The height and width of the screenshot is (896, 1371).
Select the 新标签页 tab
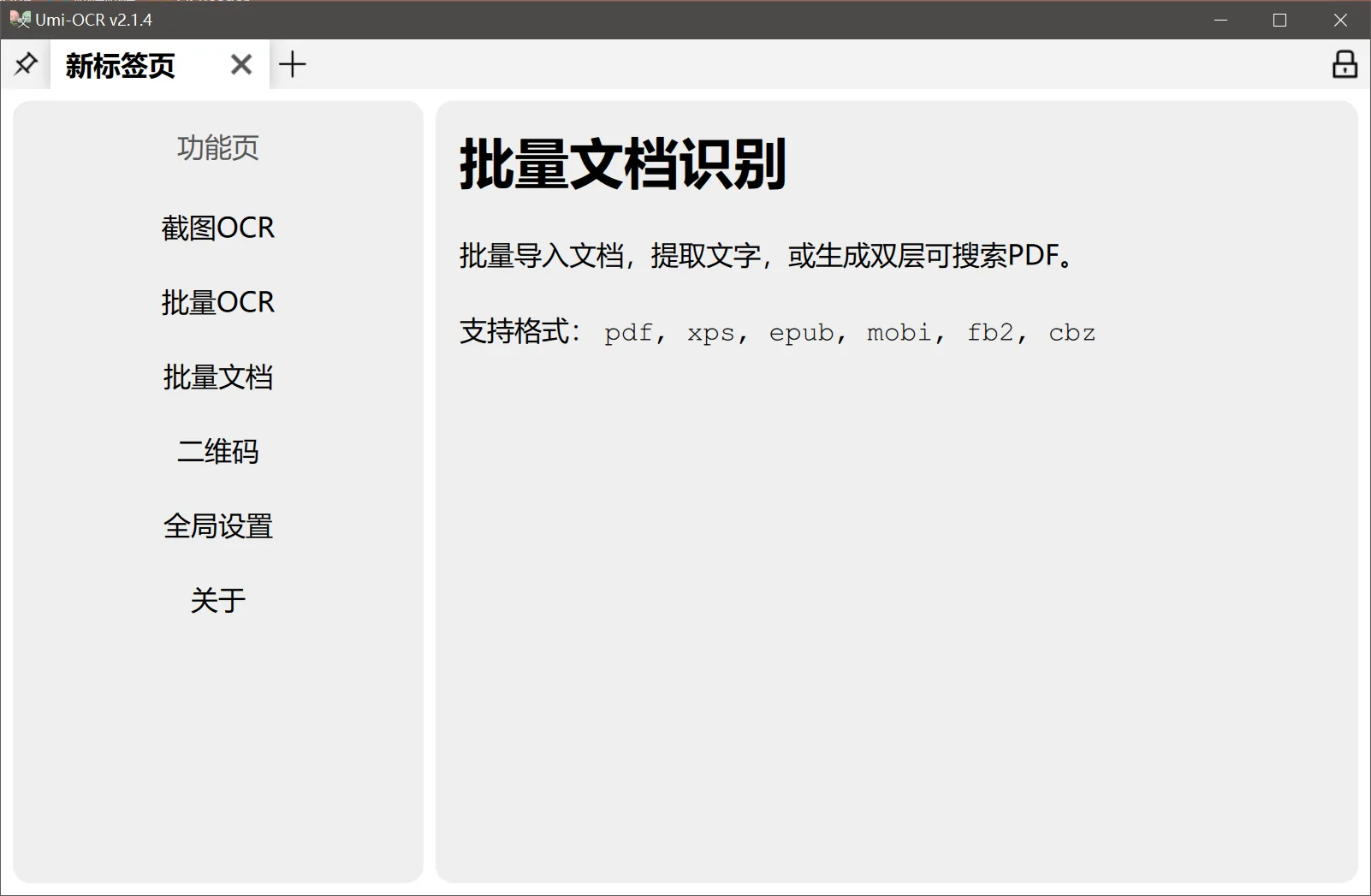click(121, 66)
